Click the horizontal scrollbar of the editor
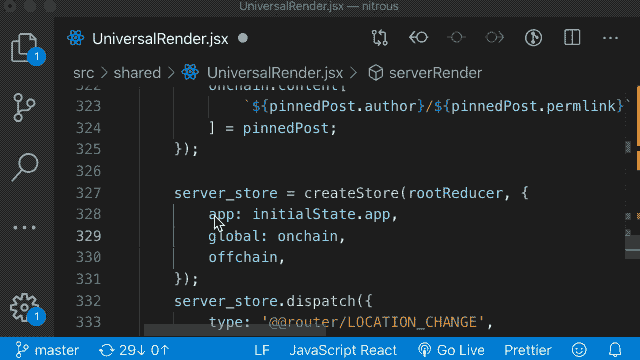Image resolution: width=640 pixels, height=360 pixels. pos(235,331)
